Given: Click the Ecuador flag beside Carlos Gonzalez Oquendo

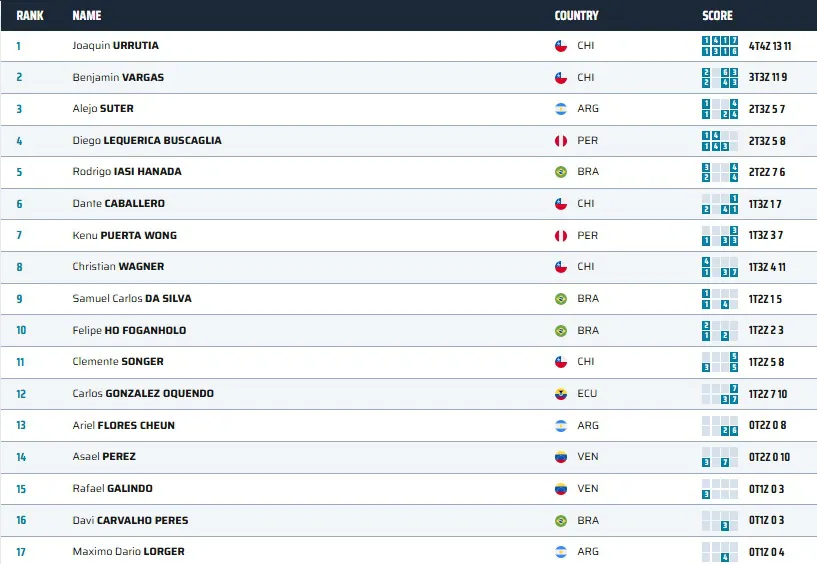Looking at the screenshot, I should (561, 394).
